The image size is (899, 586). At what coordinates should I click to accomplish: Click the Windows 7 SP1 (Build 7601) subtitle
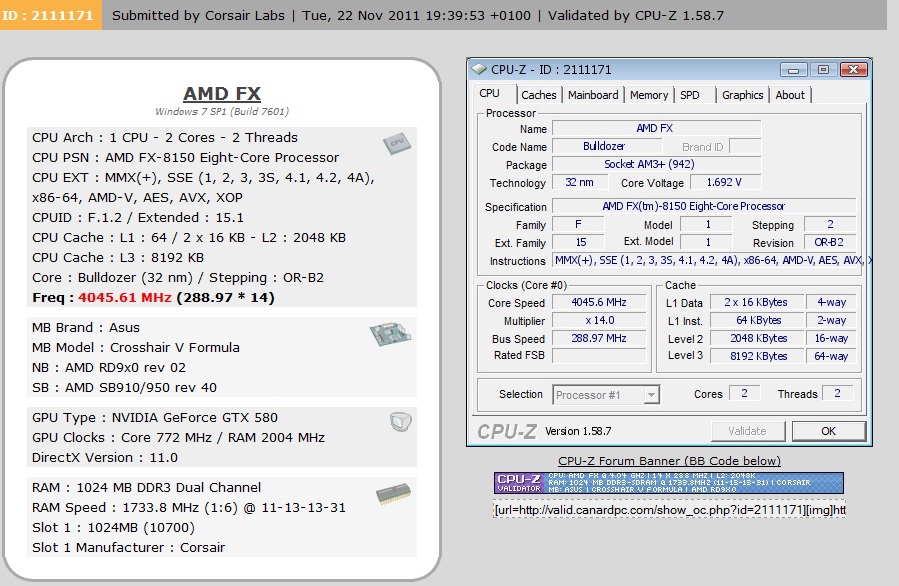pyautogui.click(x=222, y=111)
